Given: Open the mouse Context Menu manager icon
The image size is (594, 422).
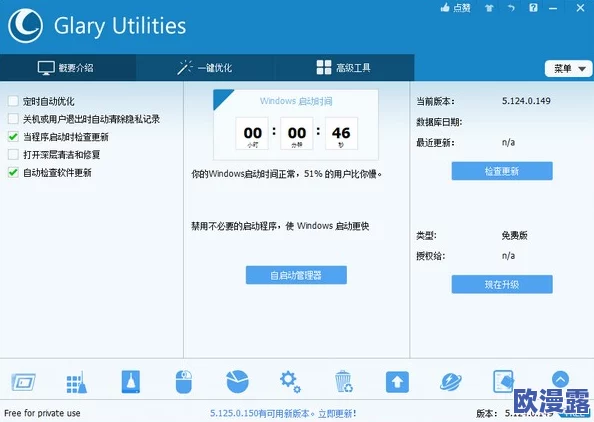Looking at the screenshot, I should pos(184,382).
